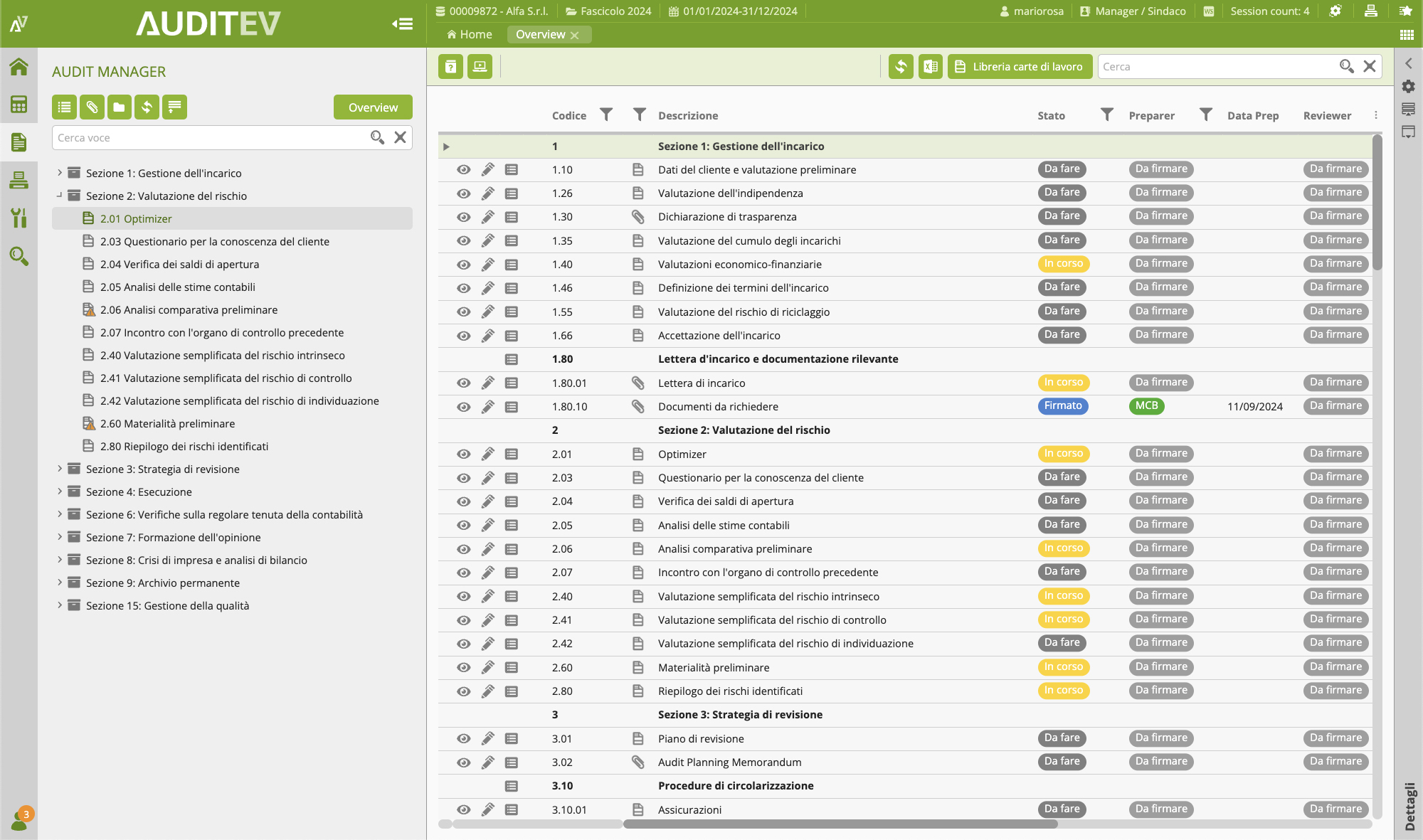Click the user notifications icon with badge 3

click(x=21, y=819)
